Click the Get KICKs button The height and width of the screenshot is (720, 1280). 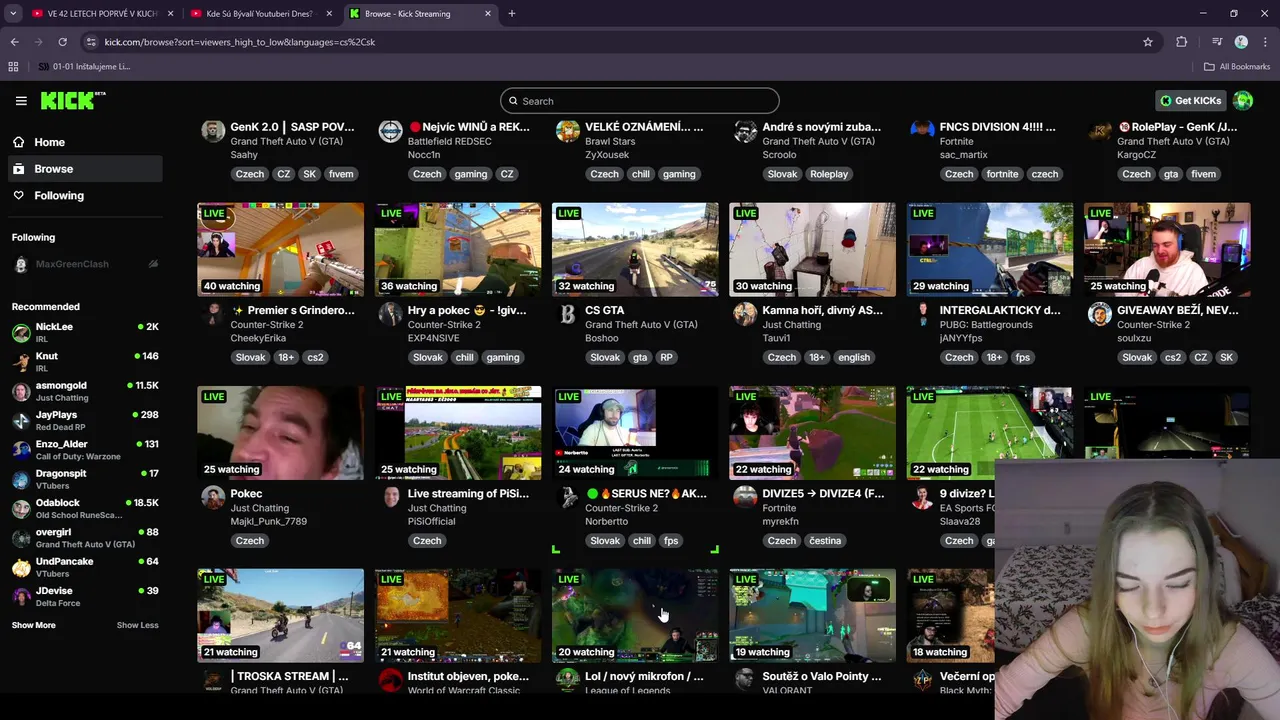[1191, 101]
